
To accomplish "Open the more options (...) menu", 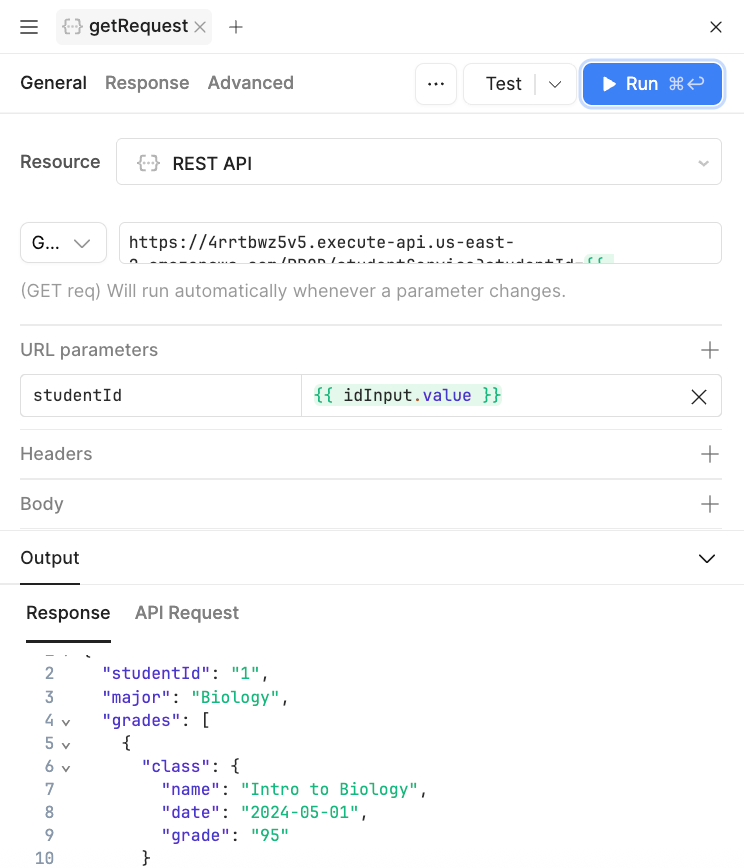I will point(436,84).
